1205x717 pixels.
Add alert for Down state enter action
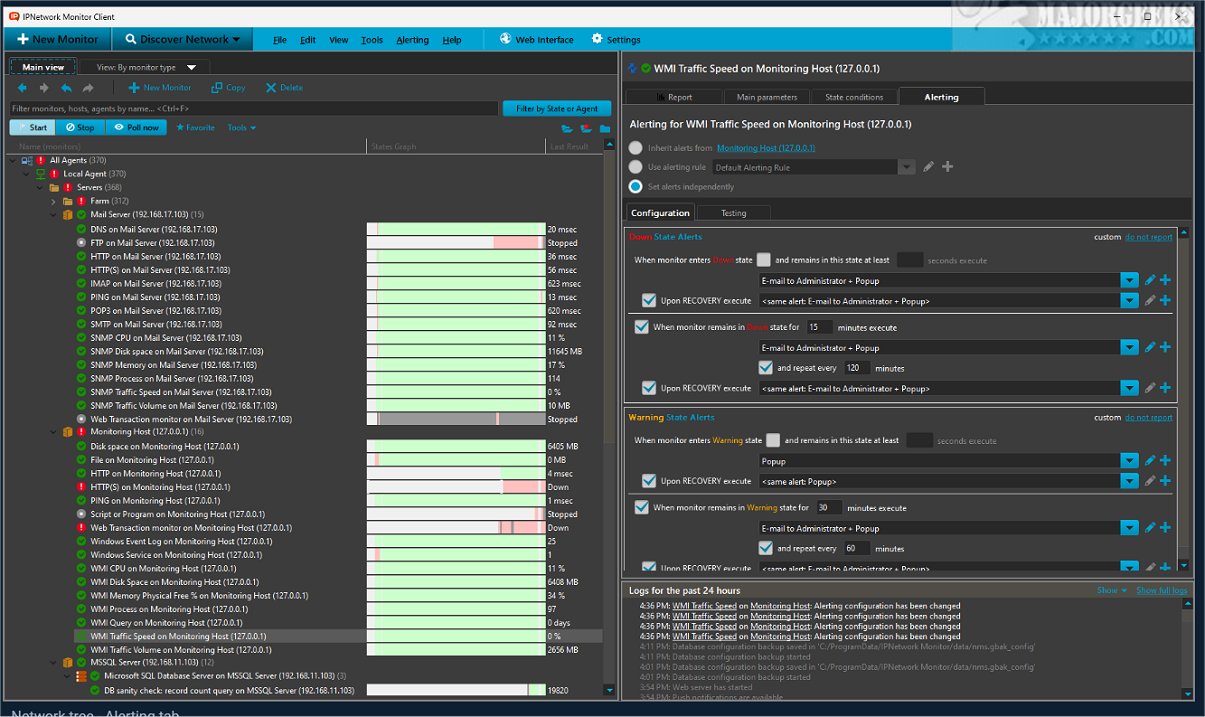point(1166,281)
